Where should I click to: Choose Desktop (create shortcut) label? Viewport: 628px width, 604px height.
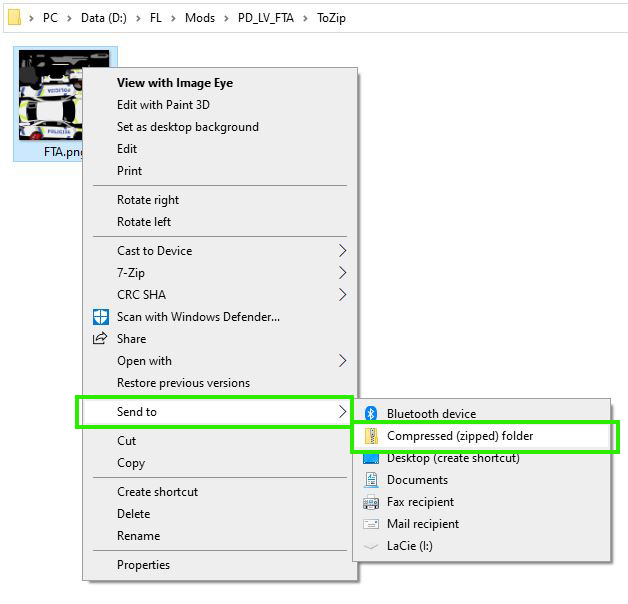(453, 458)
